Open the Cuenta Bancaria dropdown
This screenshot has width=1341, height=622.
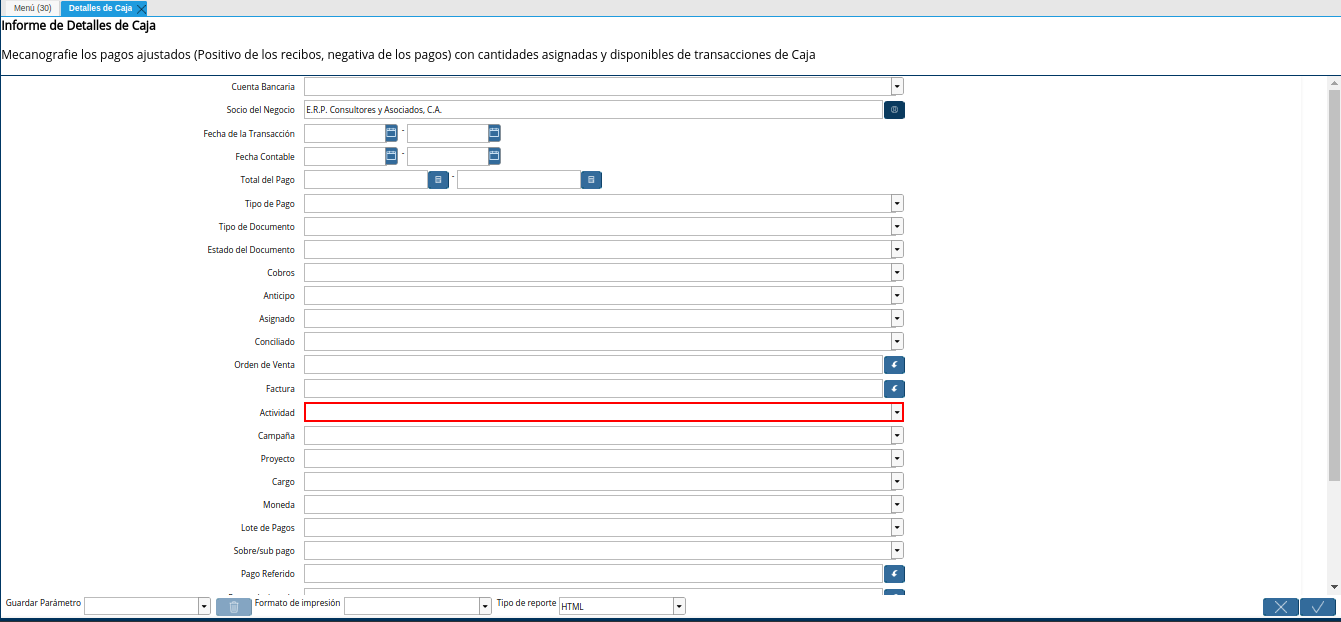pos(896,86)
